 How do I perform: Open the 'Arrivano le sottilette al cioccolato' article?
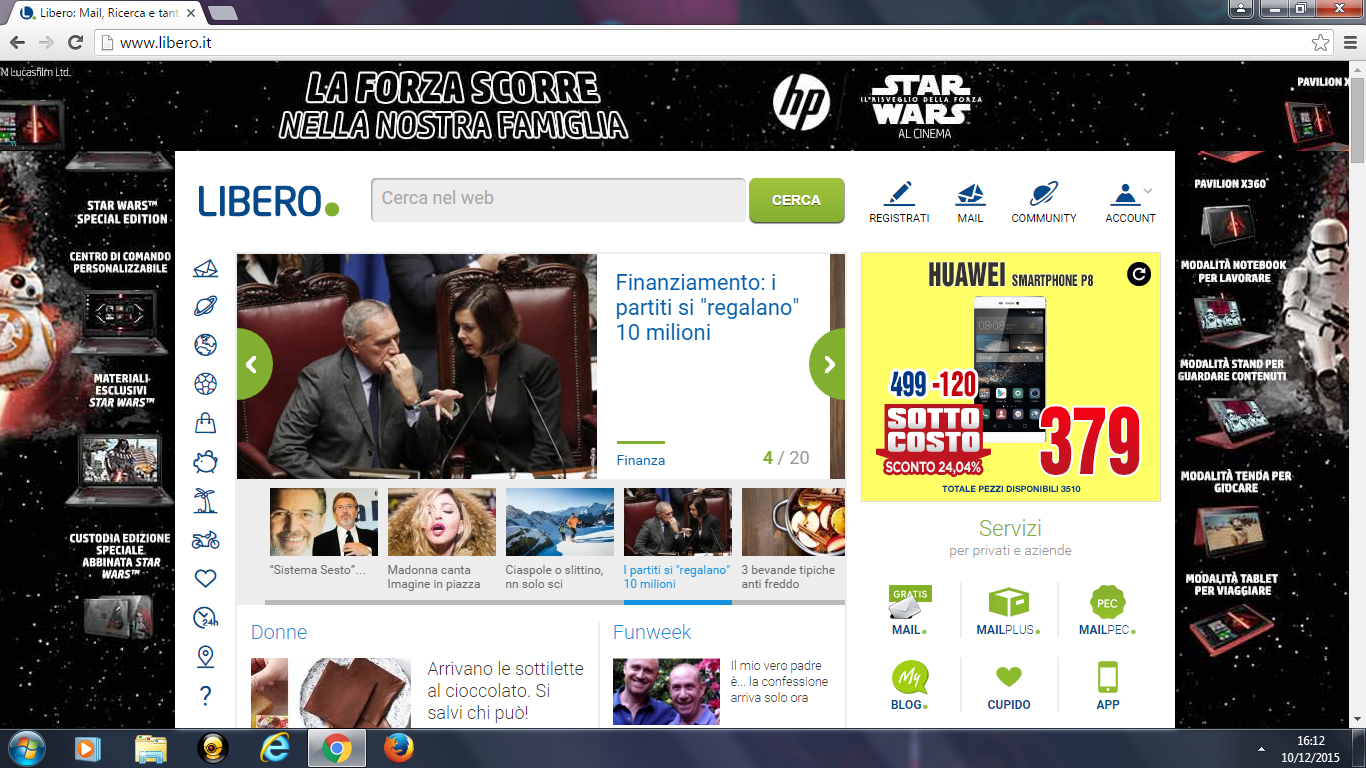[505, 690]
